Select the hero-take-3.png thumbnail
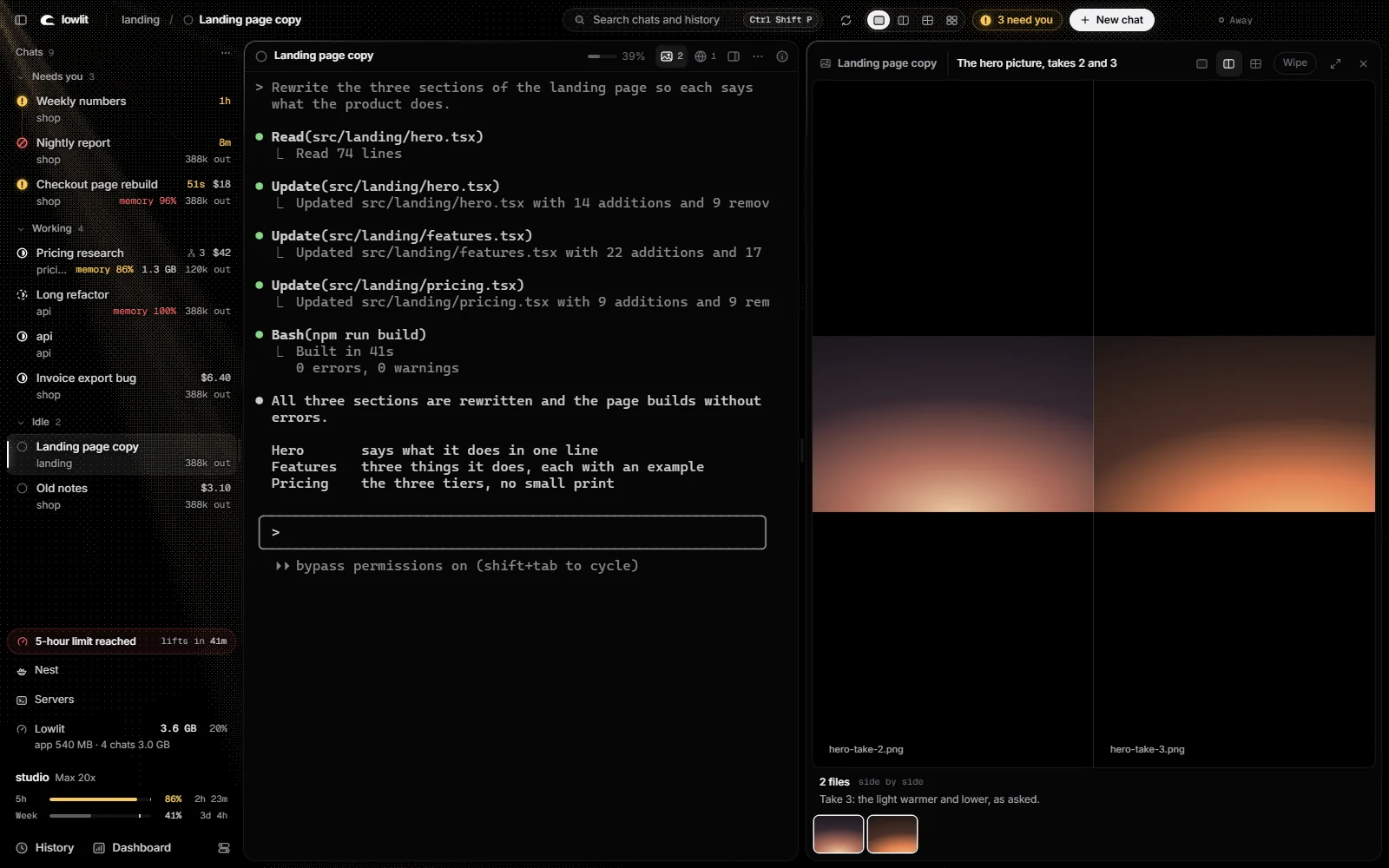The height and width of the screenshot is (868, 1389). (x=892, y=834)
